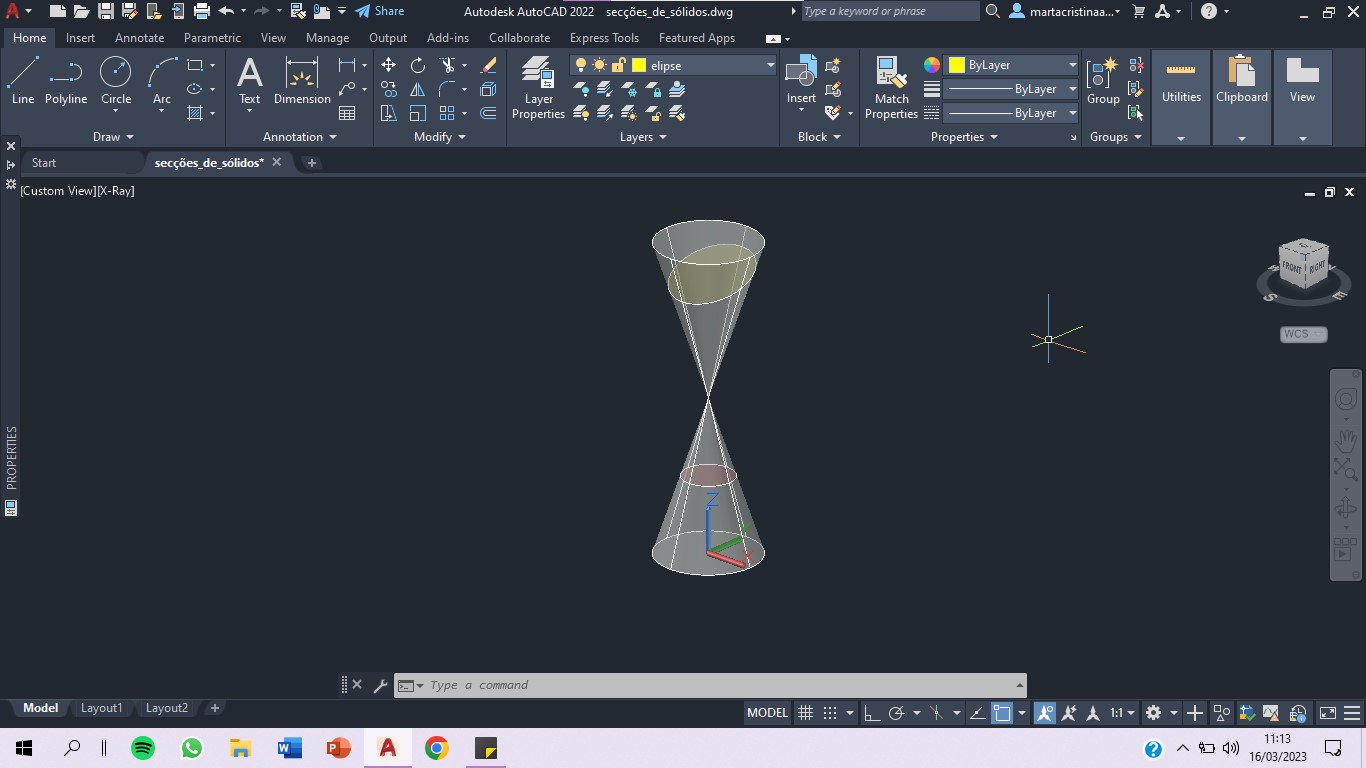This screenshot has height=768, width=1366.
Task: Toggle Ortho mode in status bar
Action: tap(872, 713)
